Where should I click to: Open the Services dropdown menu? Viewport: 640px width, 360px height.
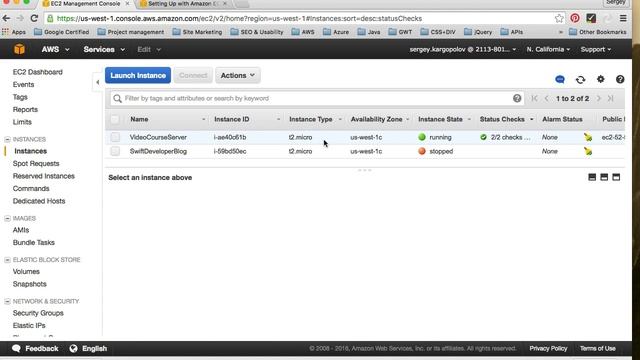pyautogui.click(x=104, y=49)
